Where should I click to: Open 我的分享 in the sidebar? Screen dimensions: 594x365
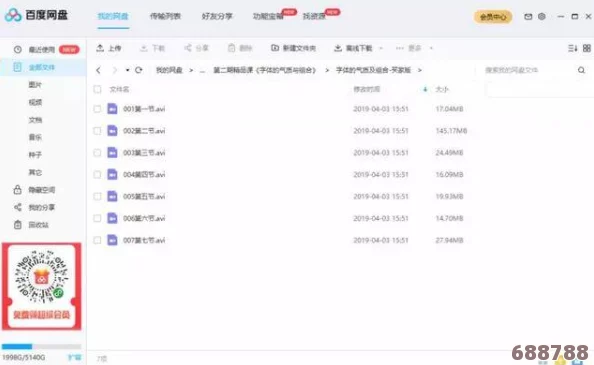click(34, 207)
